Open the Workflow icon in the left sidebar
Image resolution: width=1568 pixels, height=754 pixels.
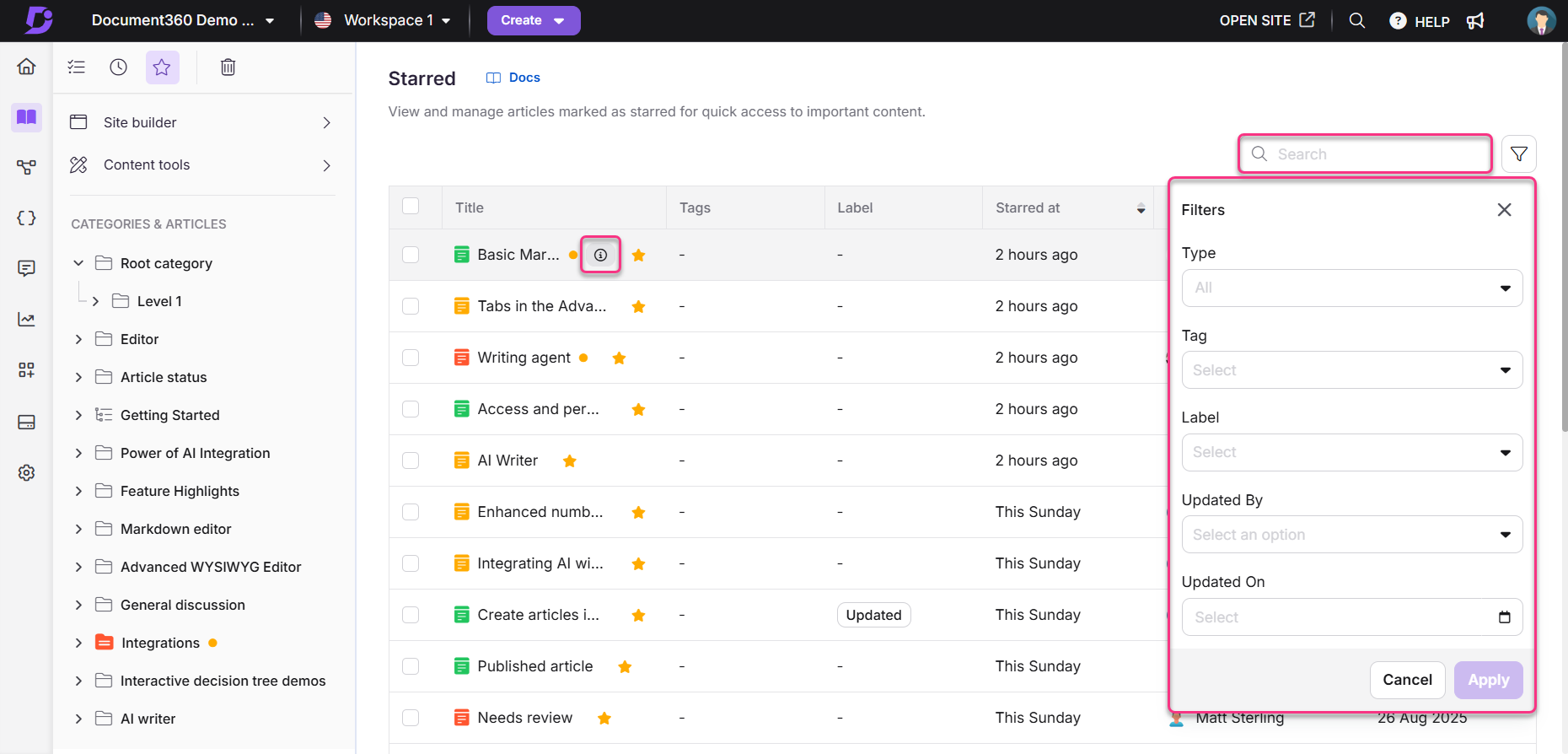click(26, 168)
